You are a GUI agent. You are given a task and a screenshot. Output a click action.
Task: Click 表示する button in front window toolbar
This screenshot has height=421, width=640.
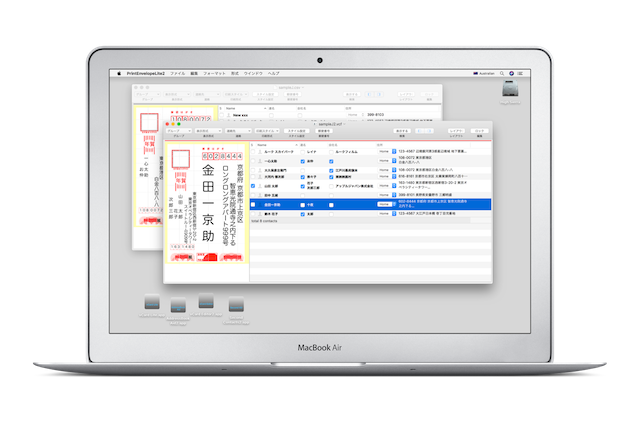tap(402, 131)
